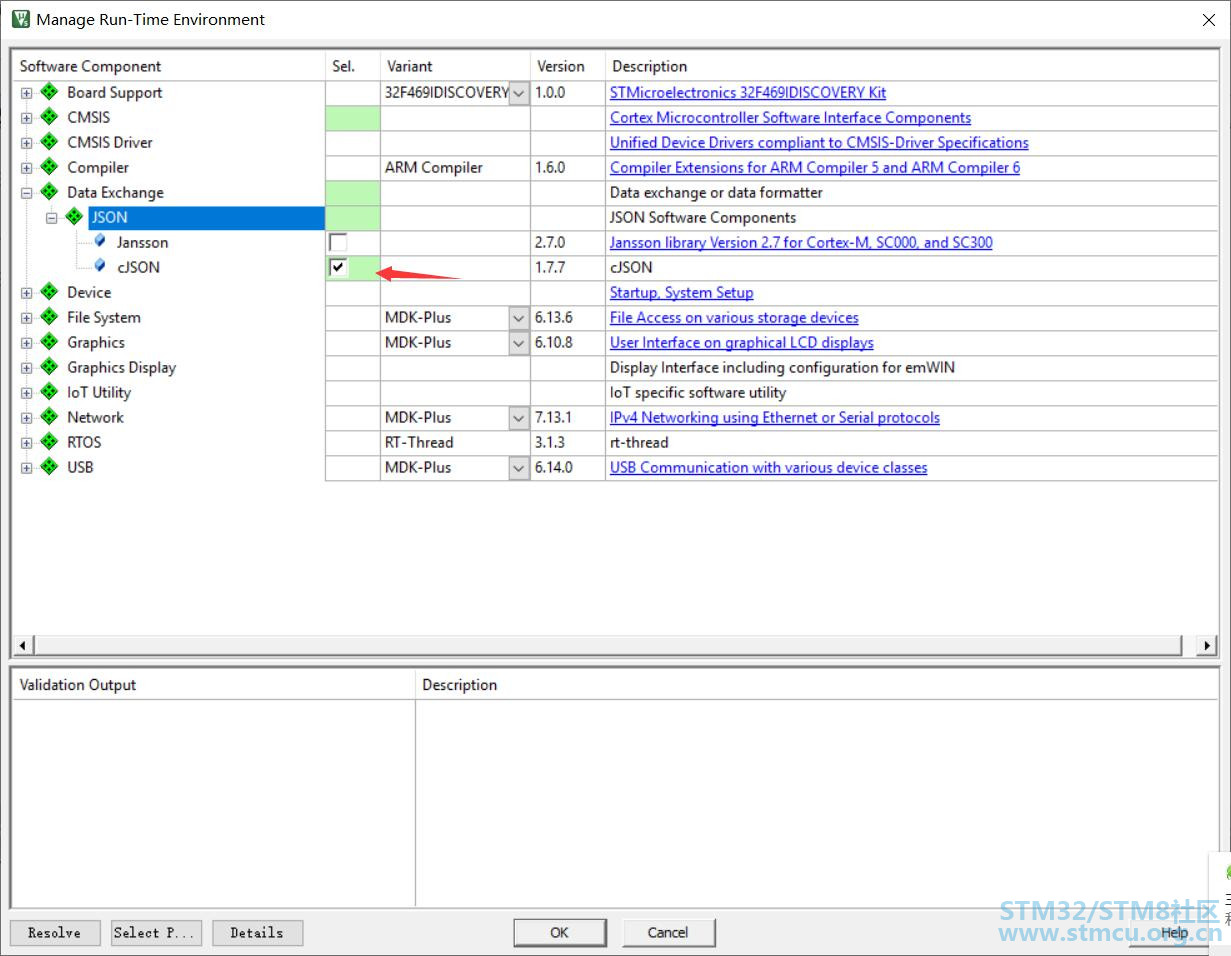This screenshot has width=1231, height=956.
Task: Open the Jansson library Version 2.7 link
Action: 801,242
